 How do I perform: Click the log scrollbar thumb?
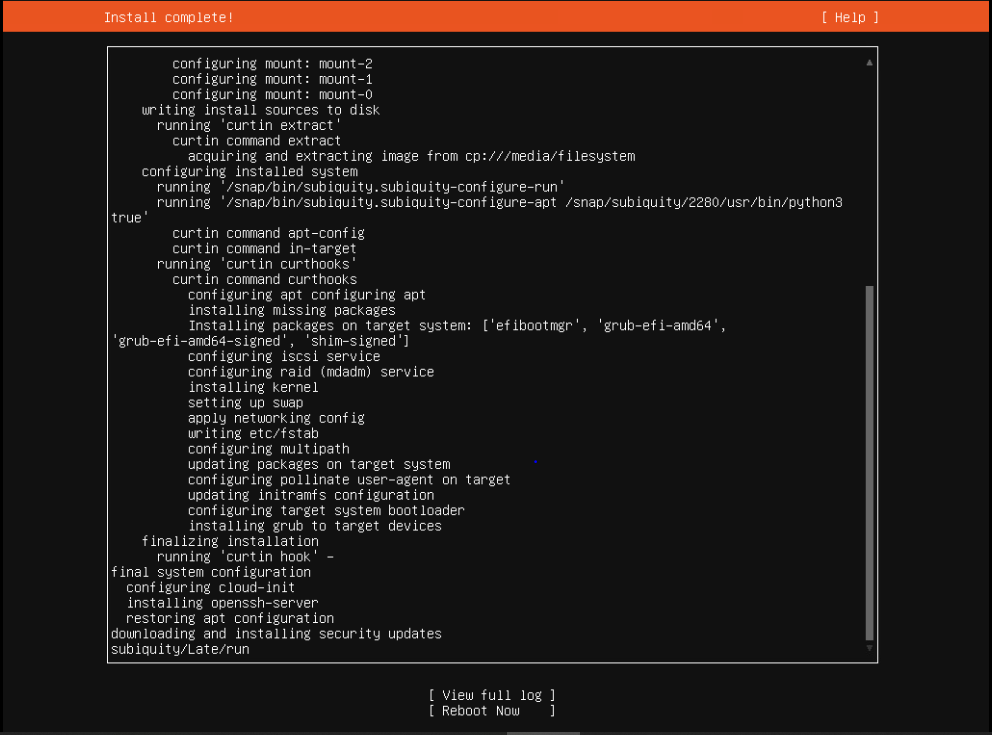[x=869, y=460]
